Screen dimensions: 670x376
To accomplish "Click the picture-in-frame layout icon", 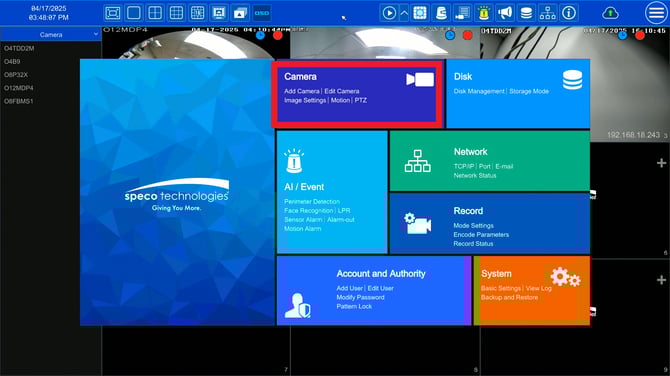I will click(219, 13).
